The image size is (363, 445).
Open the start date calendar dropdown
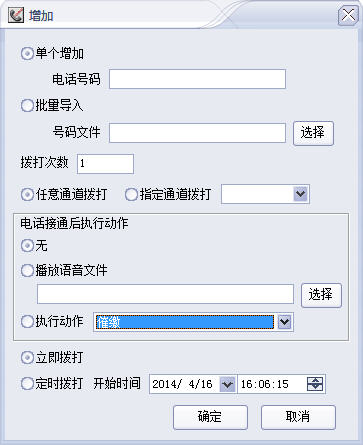point(227,384)
